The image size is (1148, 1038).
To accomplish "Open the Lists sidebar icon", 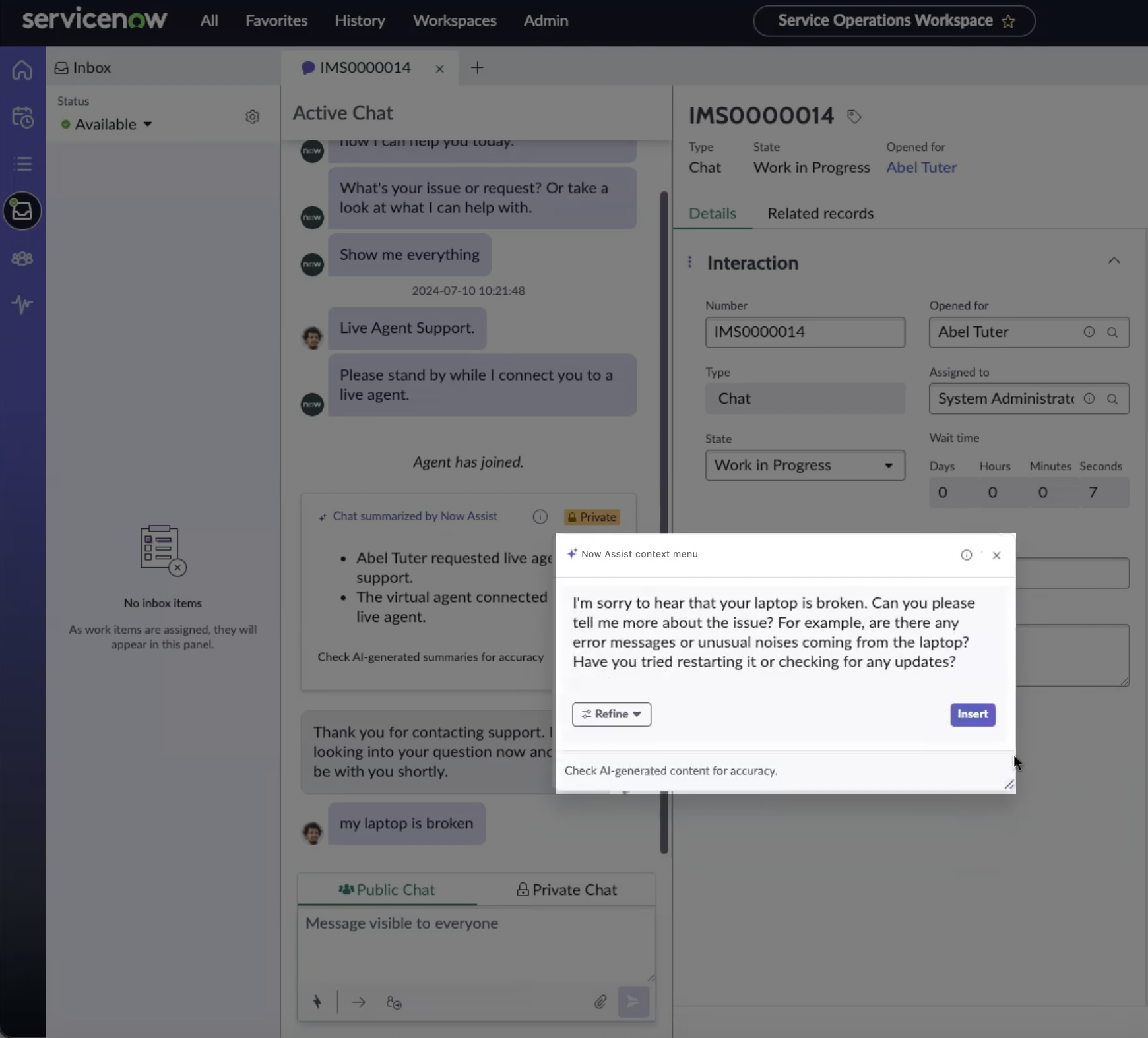I will click(x=22, y=164).
